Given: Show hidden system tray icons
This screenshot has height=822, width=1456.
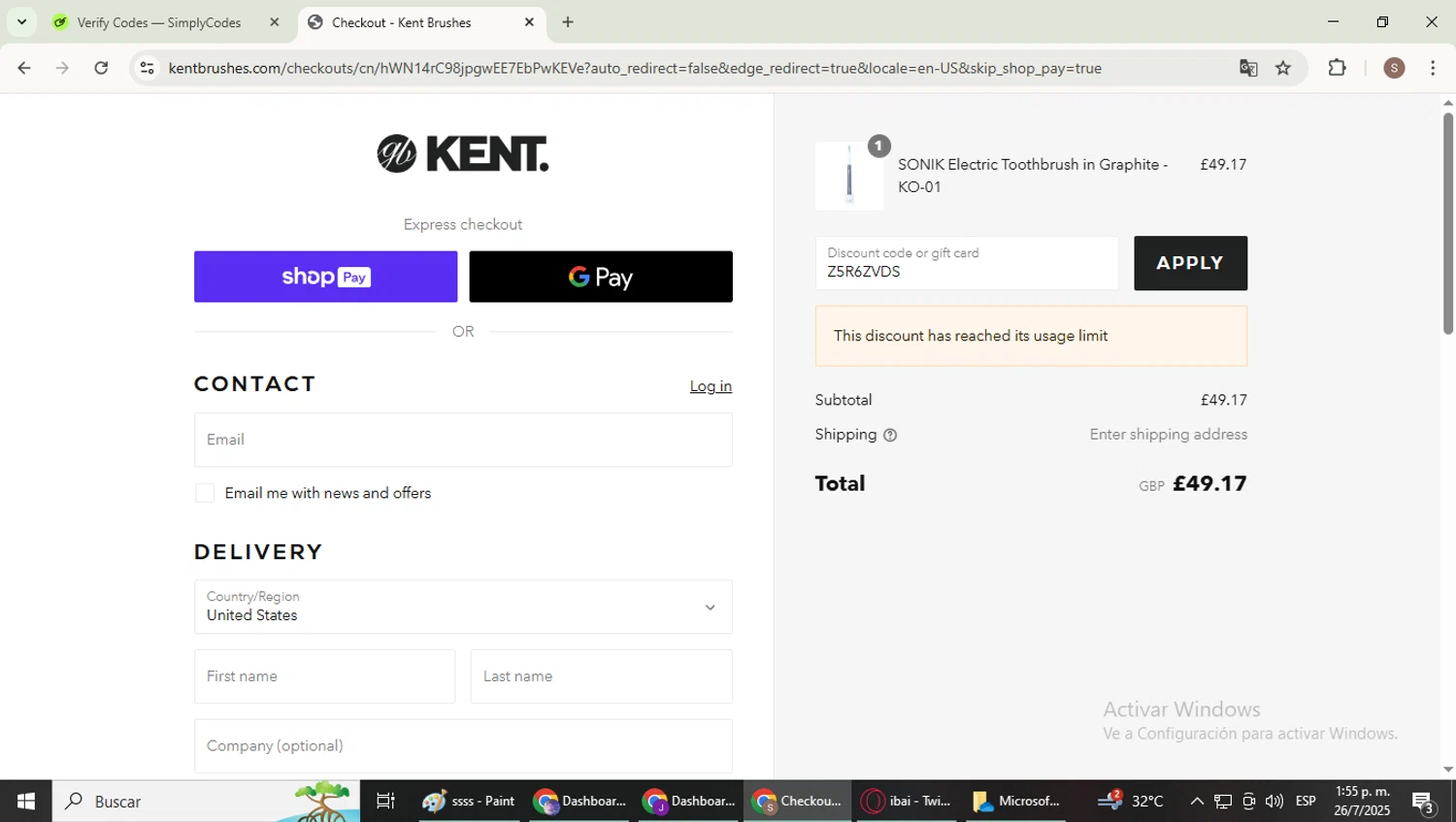Looking at the screenshot, I should point(1197,801).
